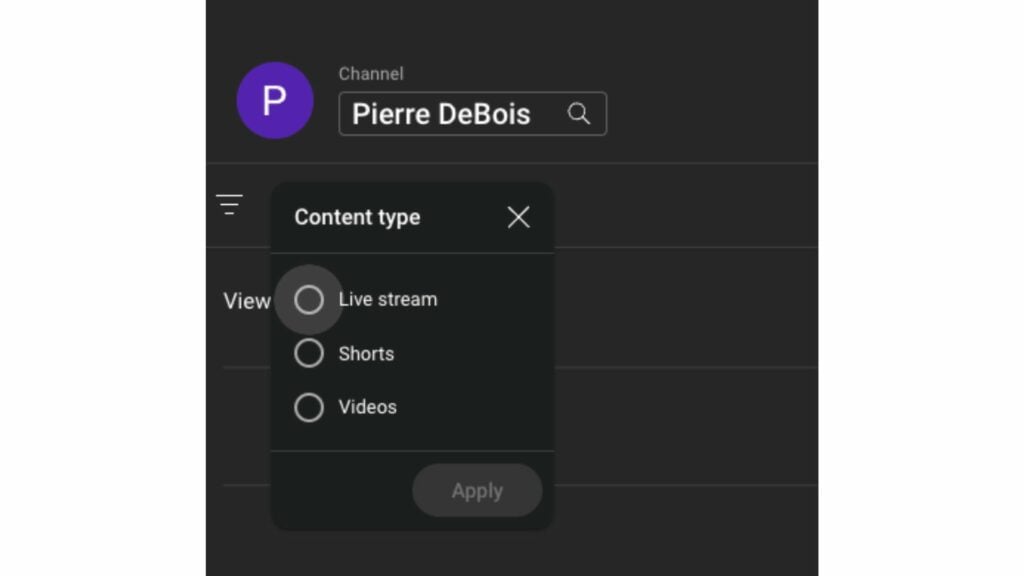Confirm the filter selection with Apply

pos(477,490)
